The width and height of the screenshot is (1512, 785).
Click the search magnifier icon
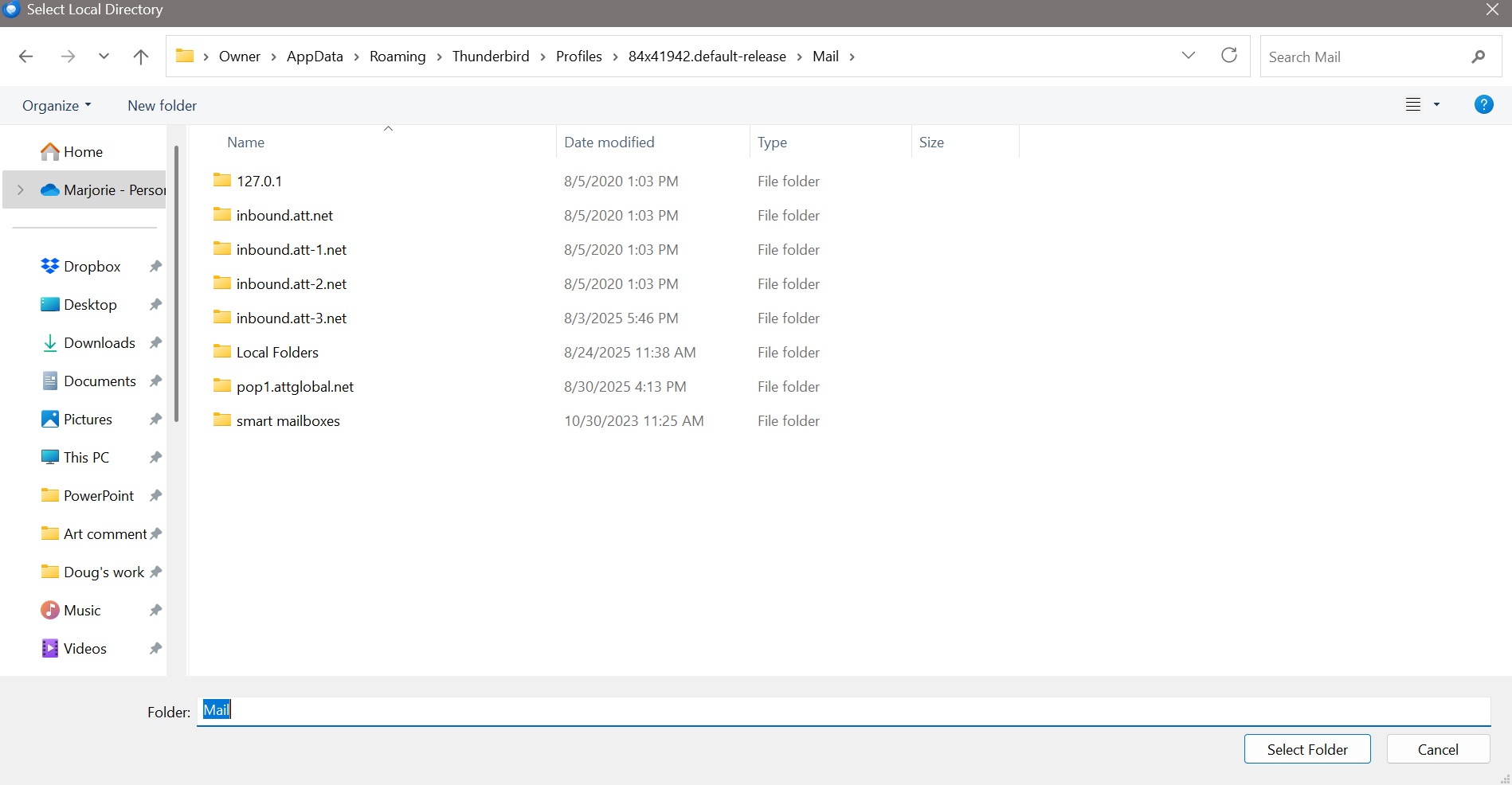[x=1479, y=57]
